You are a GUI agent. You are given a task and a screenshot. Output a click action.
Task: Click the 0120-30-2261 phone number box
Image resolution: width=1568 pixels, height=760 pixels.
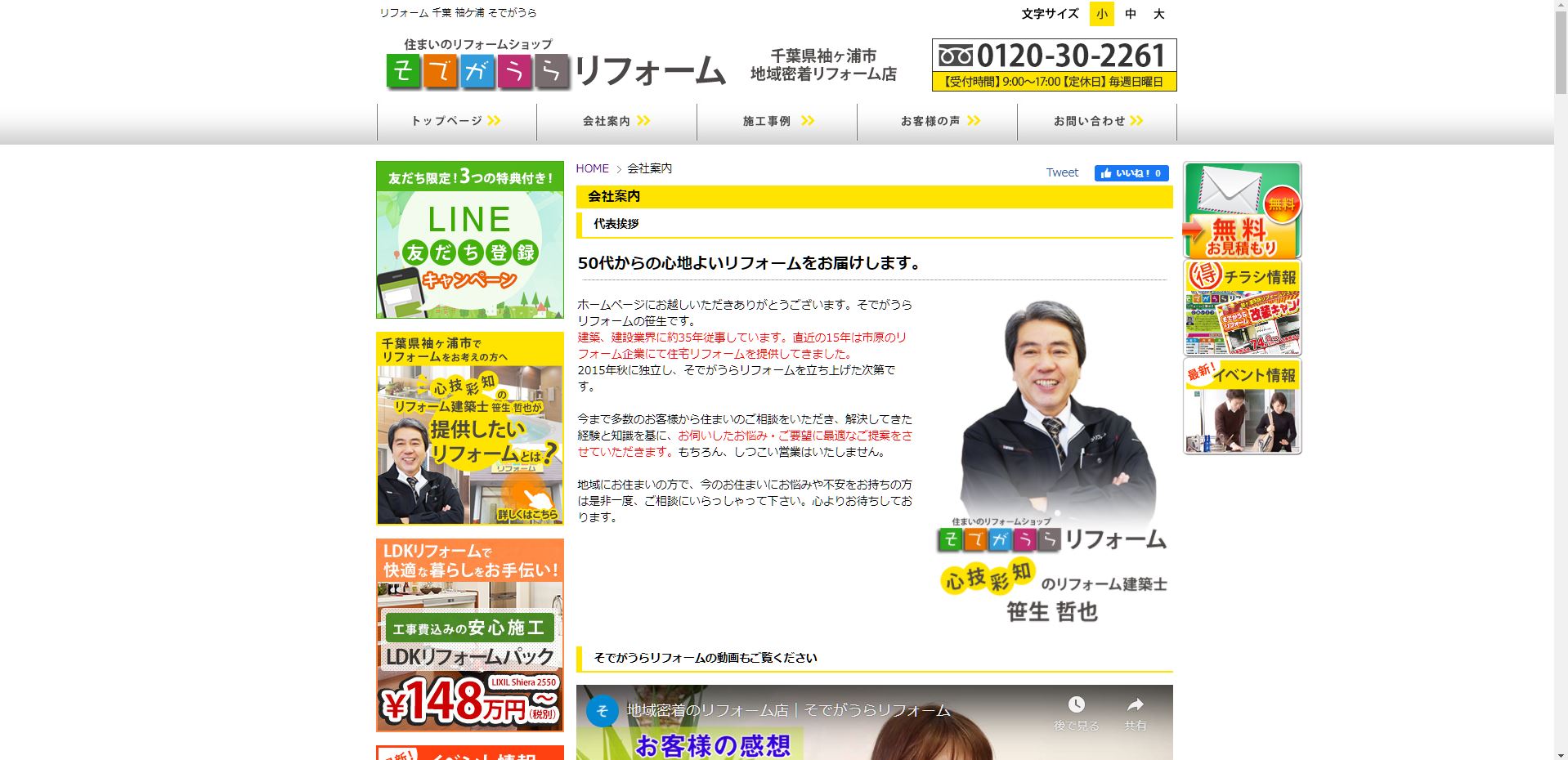(1054, 65)
